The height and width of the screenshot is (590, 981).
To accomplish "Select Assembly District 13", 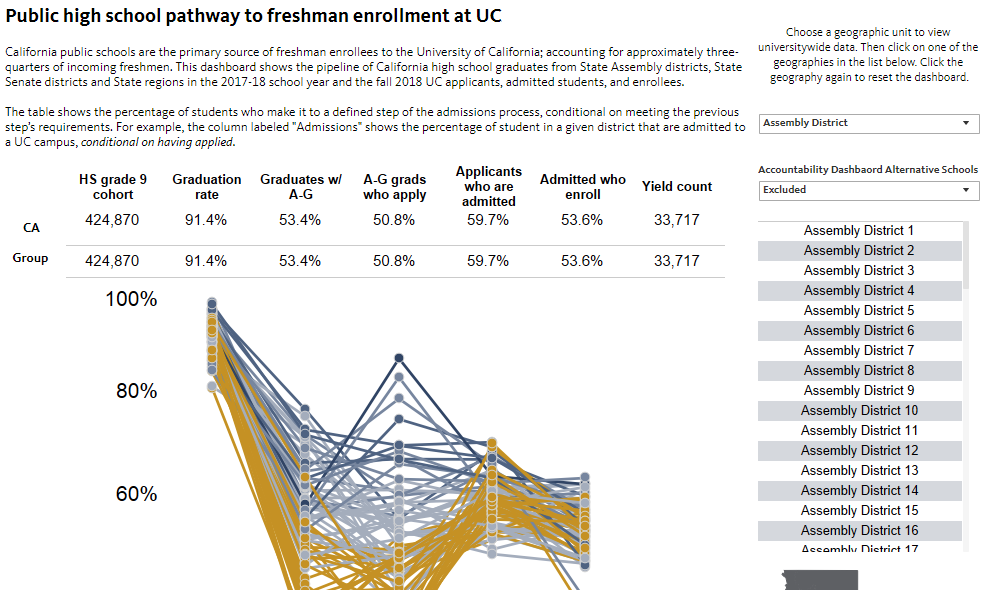I will tap(858, 470).
